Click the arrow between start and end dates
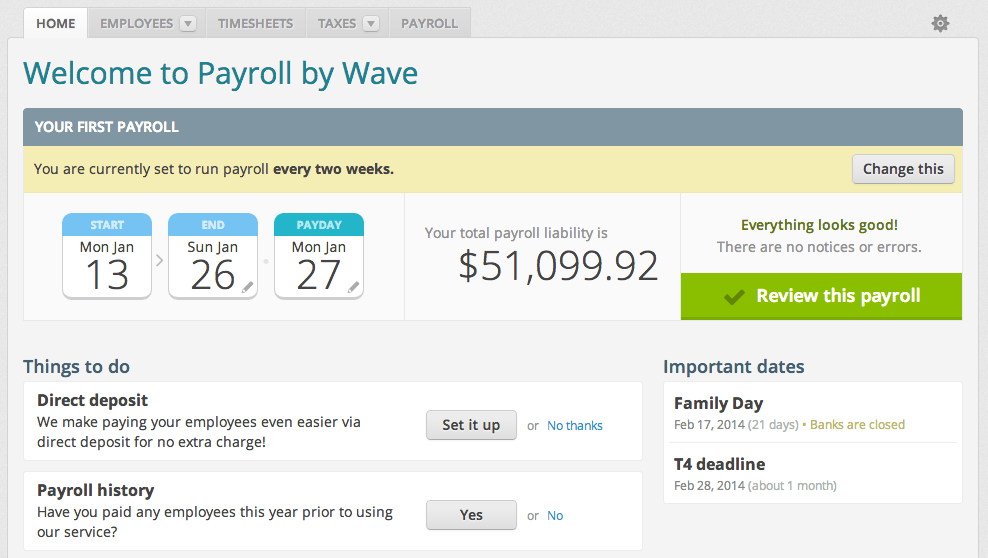988x558 pixels. 159,260
